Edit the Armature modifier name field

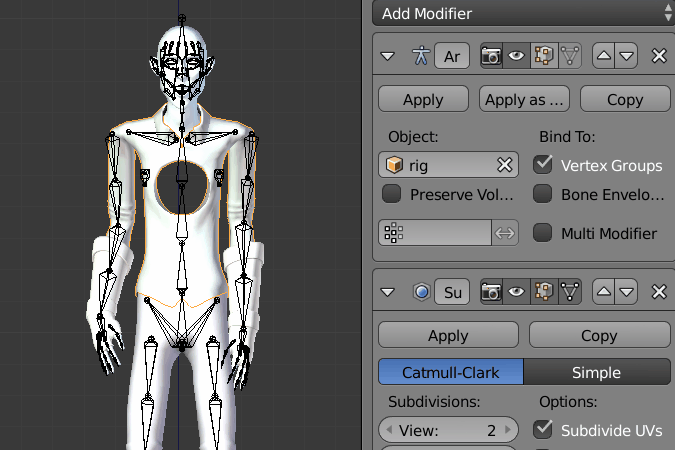click(452, 56)
